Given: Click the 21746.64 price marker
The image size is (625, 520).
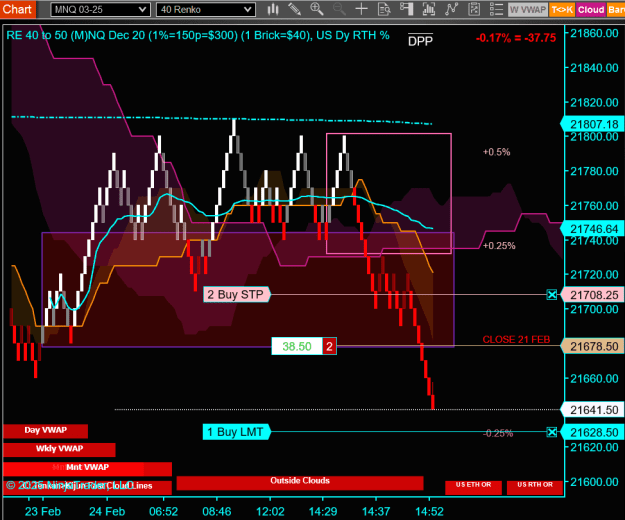Looking at the screenshot, I should [592, 229].
